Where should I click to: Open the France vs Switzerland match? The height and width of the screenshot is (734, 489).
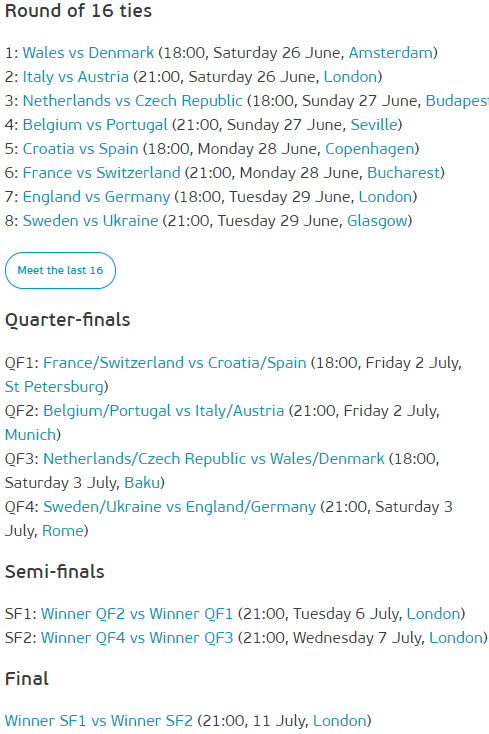(102, 173)
